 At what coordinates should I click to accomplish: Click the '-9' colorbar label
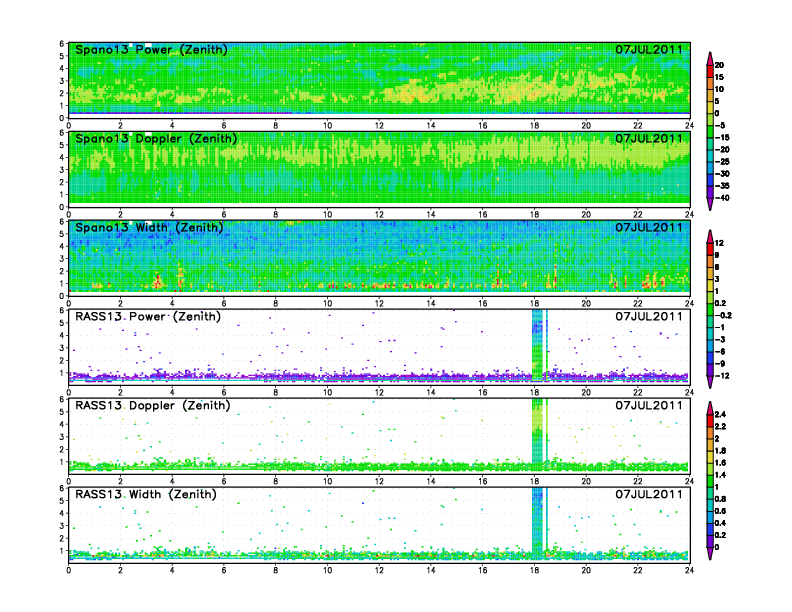click(720, 364)
